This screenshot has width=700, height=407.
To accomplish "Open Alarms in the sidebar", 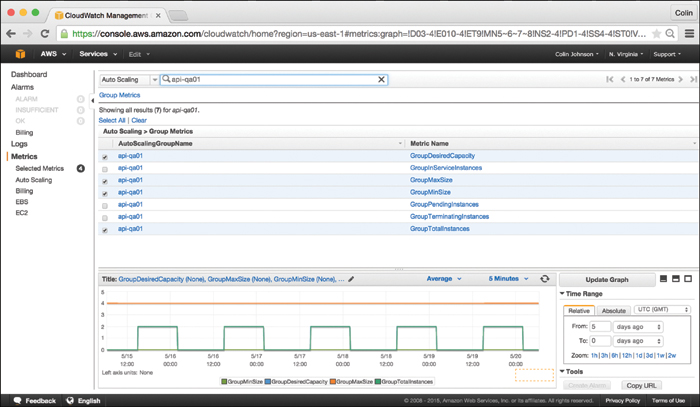I will [x=22, y=87].
